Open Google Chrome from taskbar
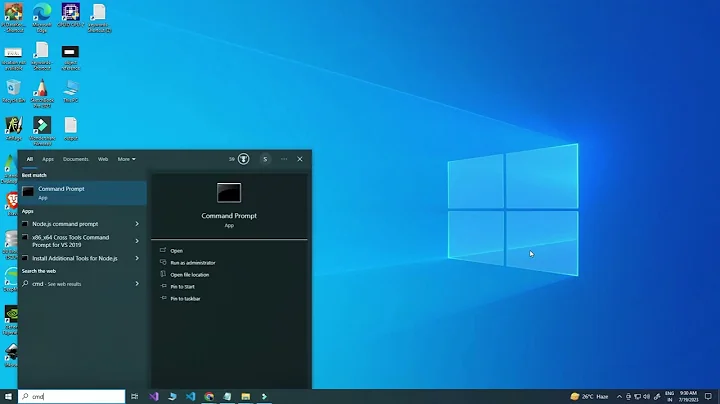This screenshot has width=720, height=404. pyautogui.click(x=209, y=396)
